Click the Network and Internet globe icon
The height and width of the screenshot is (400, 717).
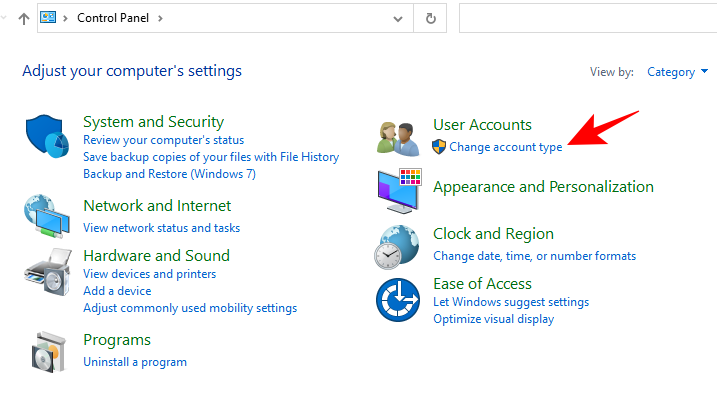pos(47,214)
